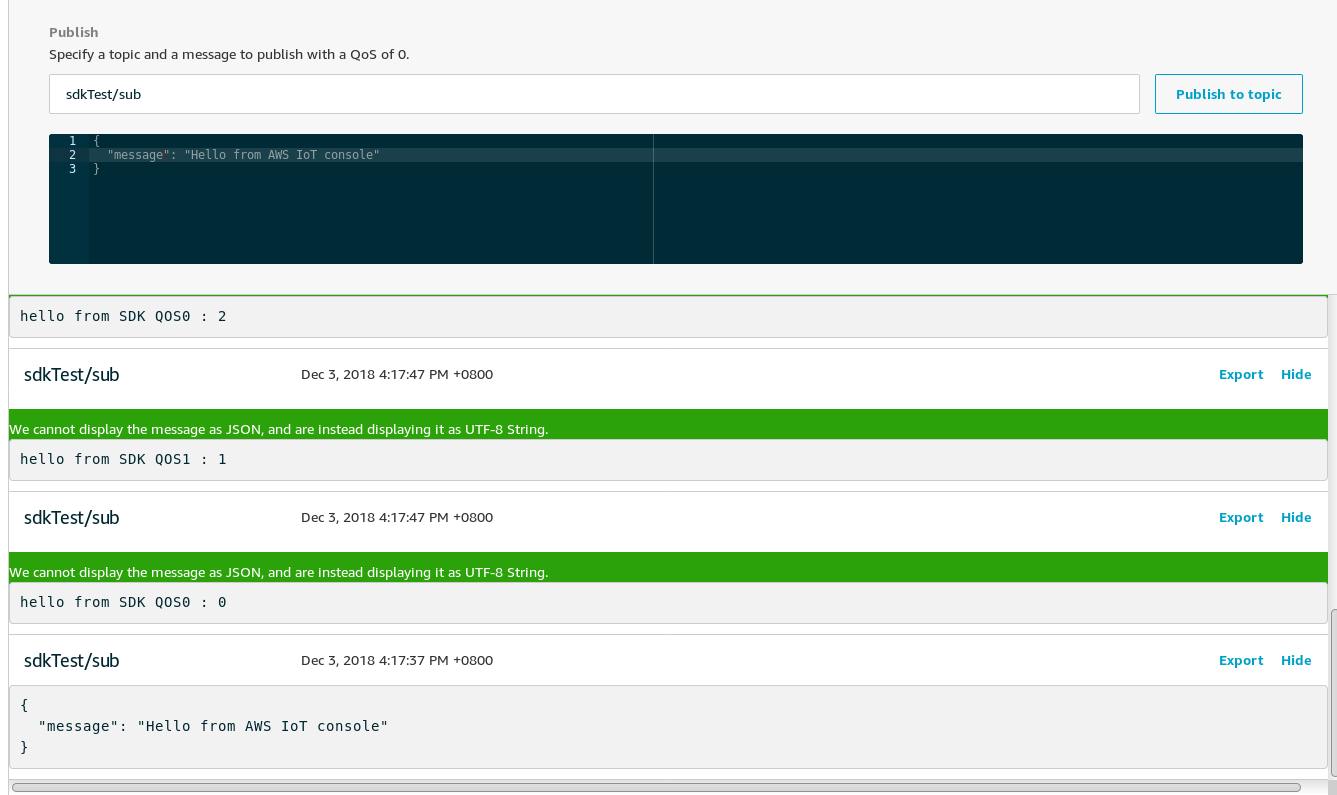
Task: Click the 'hello from SDK QOS0 : 2' payload
Action: point(668,316)
